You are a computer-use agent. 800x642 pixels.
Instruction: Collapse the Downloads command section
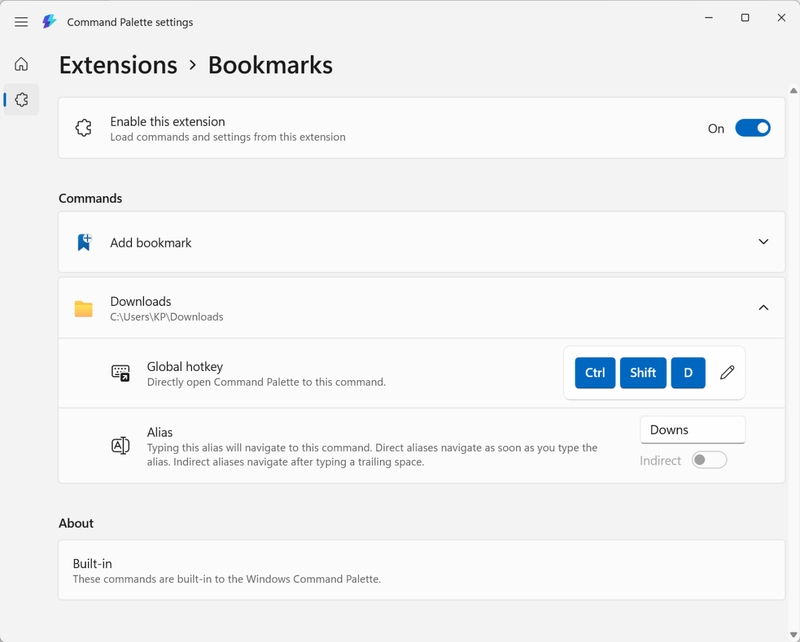763,308
